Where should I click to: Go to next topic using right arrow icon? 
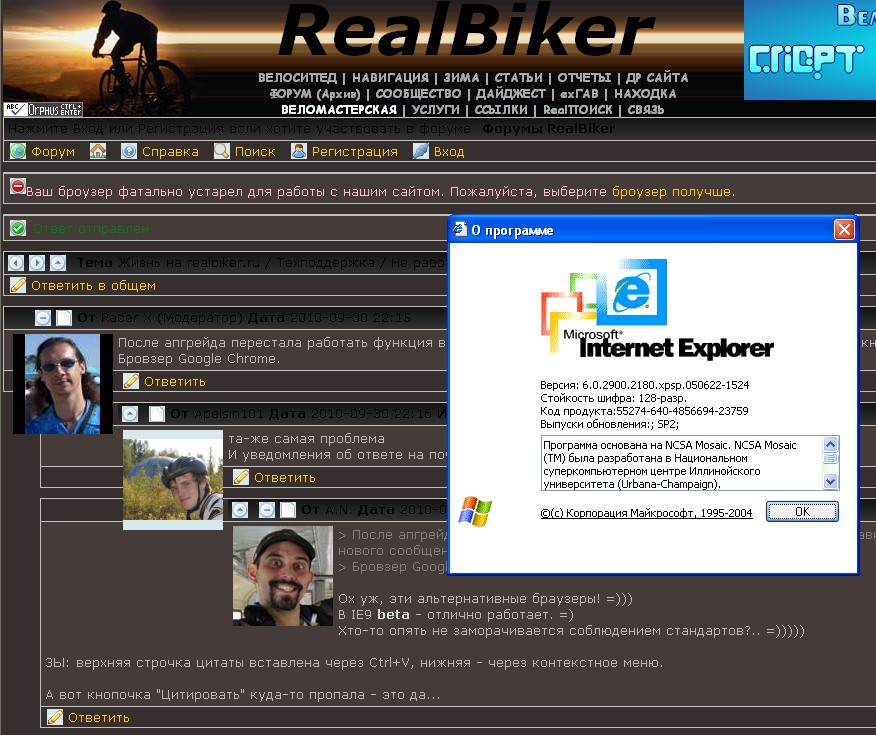pyautogui.click(x=36, y=263)
